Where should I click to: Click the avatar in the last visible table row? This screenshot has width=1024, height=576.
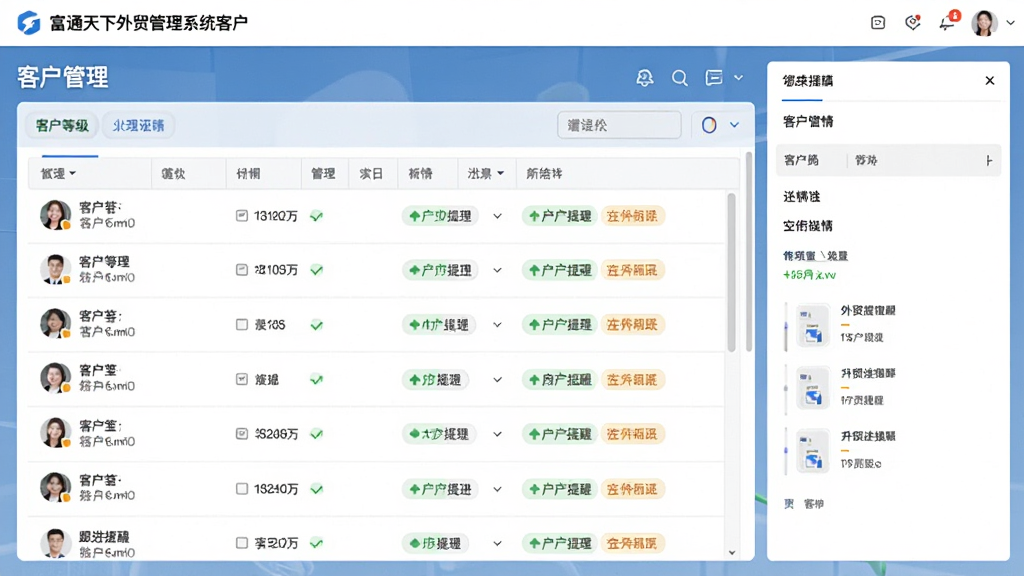[55, 543]
